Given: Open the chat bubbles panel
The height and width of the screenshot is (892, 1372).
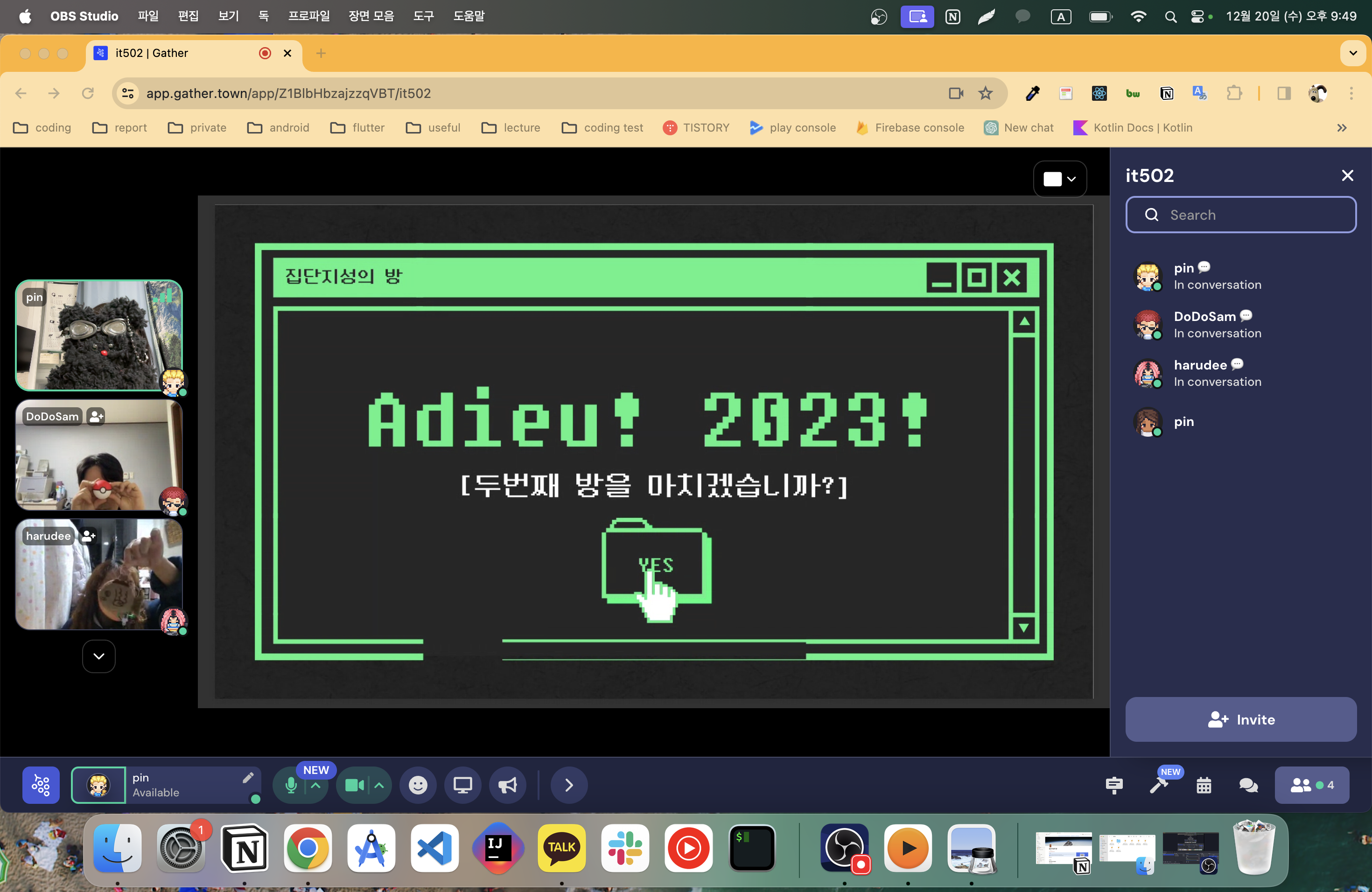Looking at the screenshot, I should (1248, 785).
